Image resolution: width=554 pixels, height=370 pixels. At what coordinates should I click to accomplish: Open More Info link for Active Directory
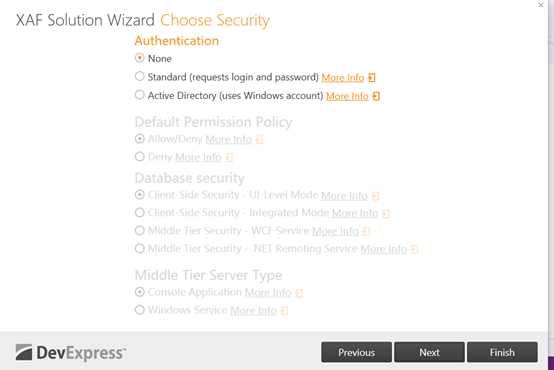click(347, 96)
